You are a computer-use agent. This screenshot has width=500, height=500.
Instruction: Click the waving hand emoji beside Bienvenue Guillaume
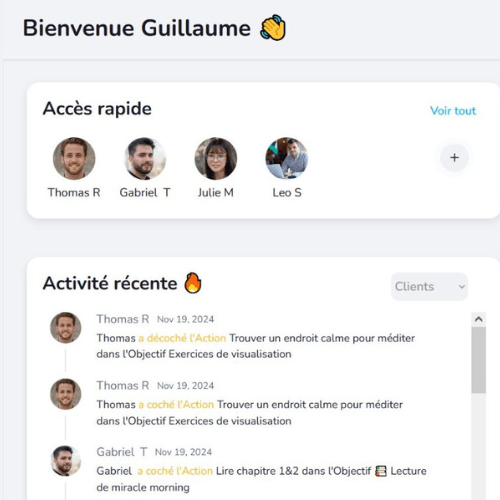(x=273, y=28)
